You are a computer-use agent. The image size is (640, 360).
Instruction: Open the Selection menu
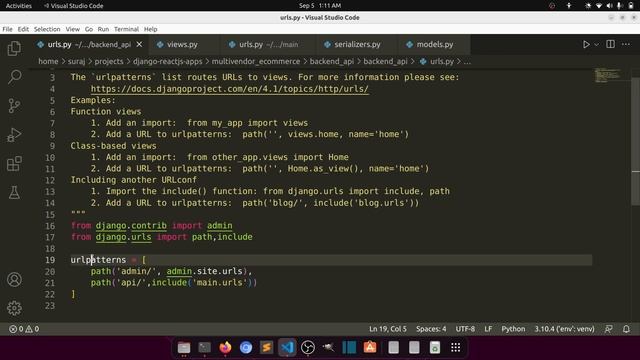47,29
